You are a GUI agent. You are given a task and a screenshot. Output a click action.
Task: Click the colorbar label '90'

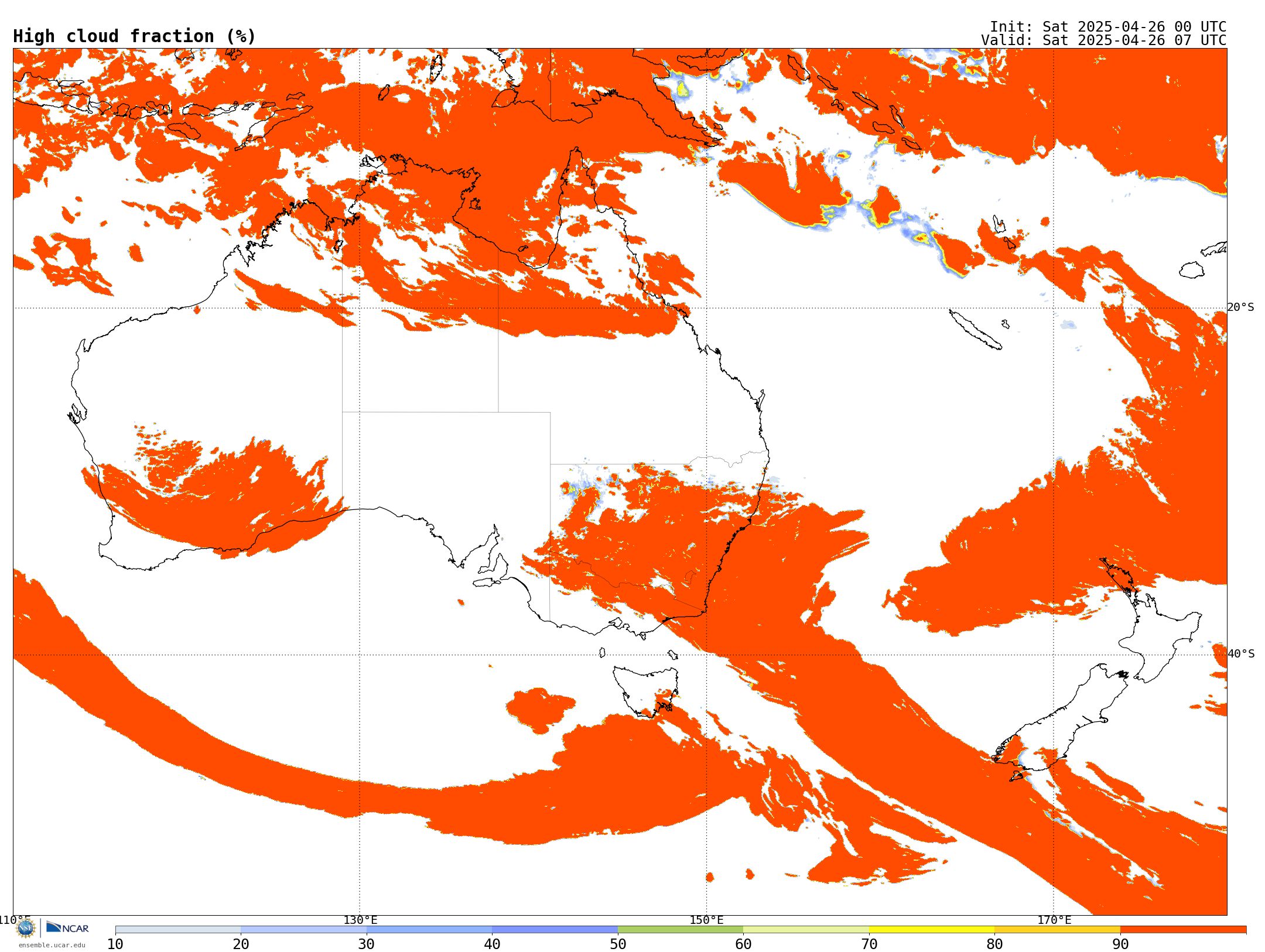[x=1120, y=944]
